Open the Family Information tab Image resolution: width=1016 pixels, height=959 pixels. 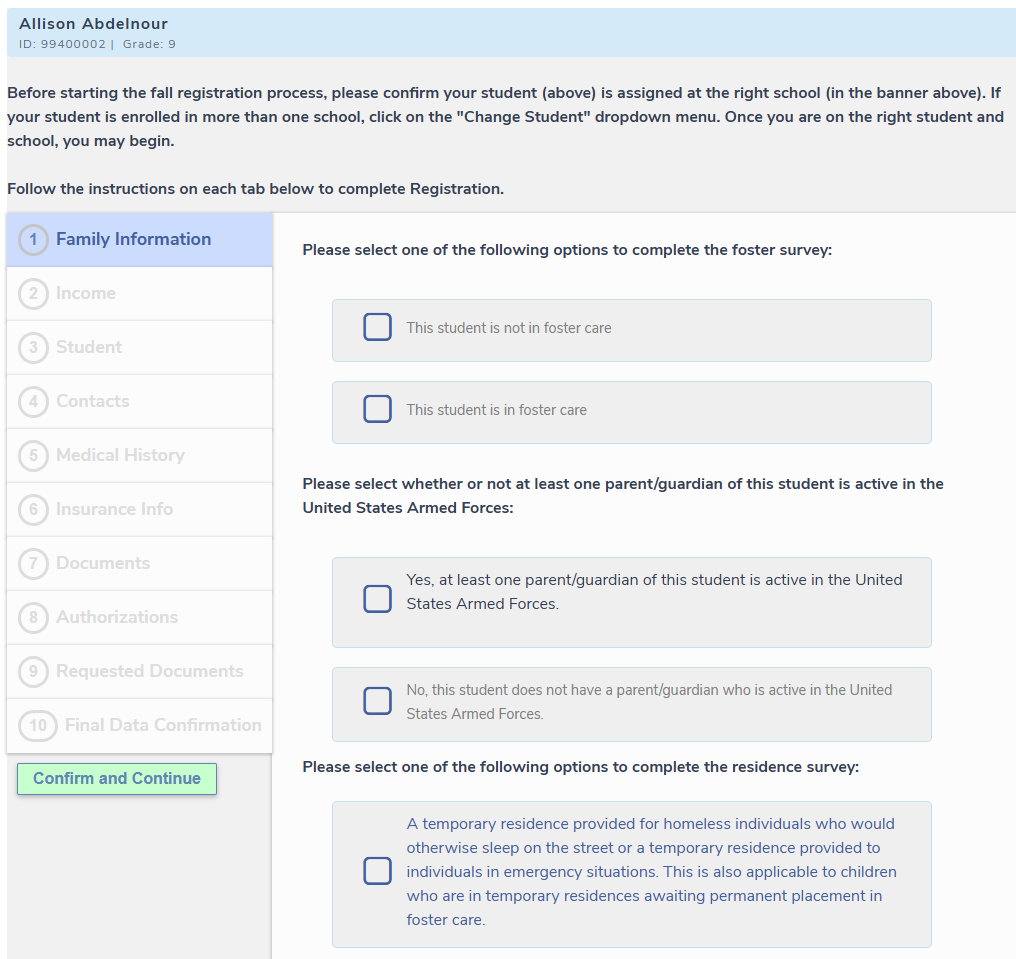click(x=139, y=240)
